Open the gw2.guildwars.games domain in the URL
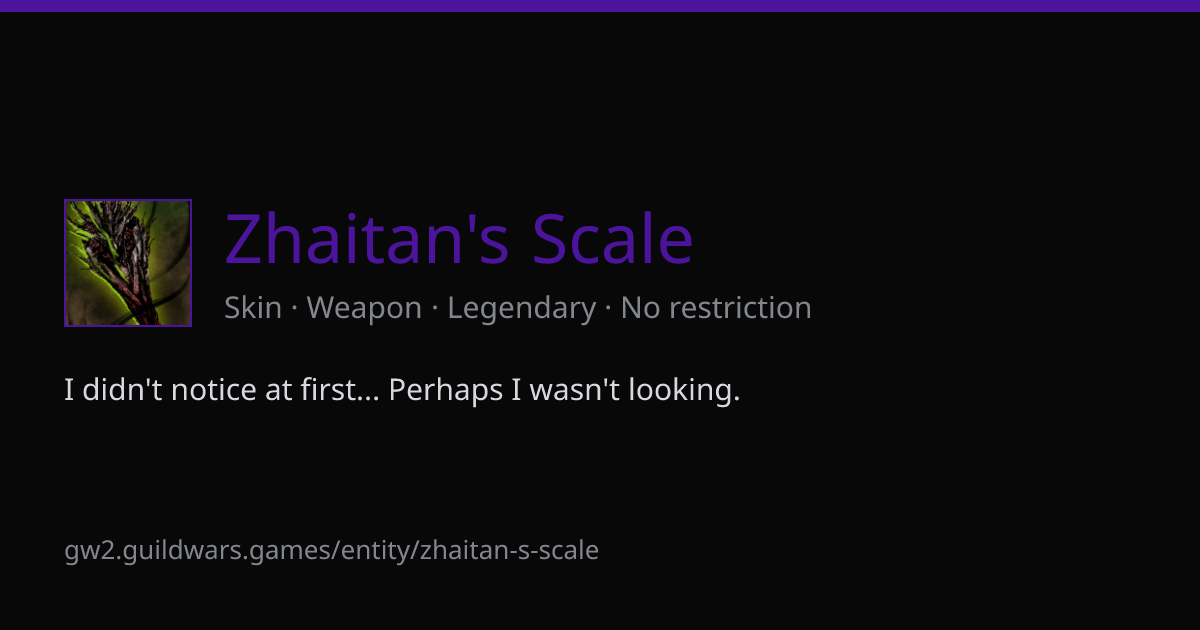 pos(198,550)
